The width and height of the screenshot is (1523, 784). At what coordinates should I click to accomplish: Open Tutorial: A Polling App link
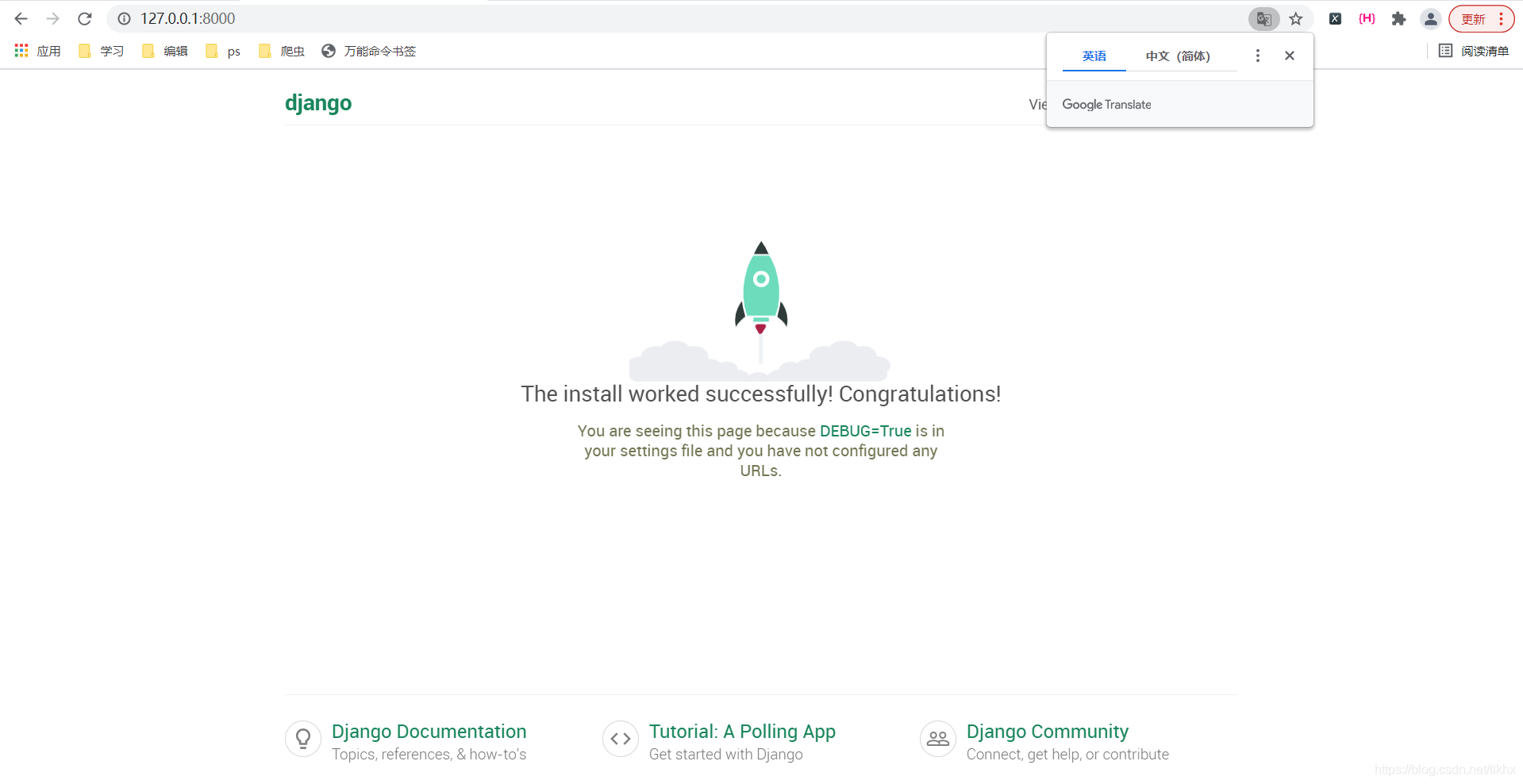click(742, 732)
